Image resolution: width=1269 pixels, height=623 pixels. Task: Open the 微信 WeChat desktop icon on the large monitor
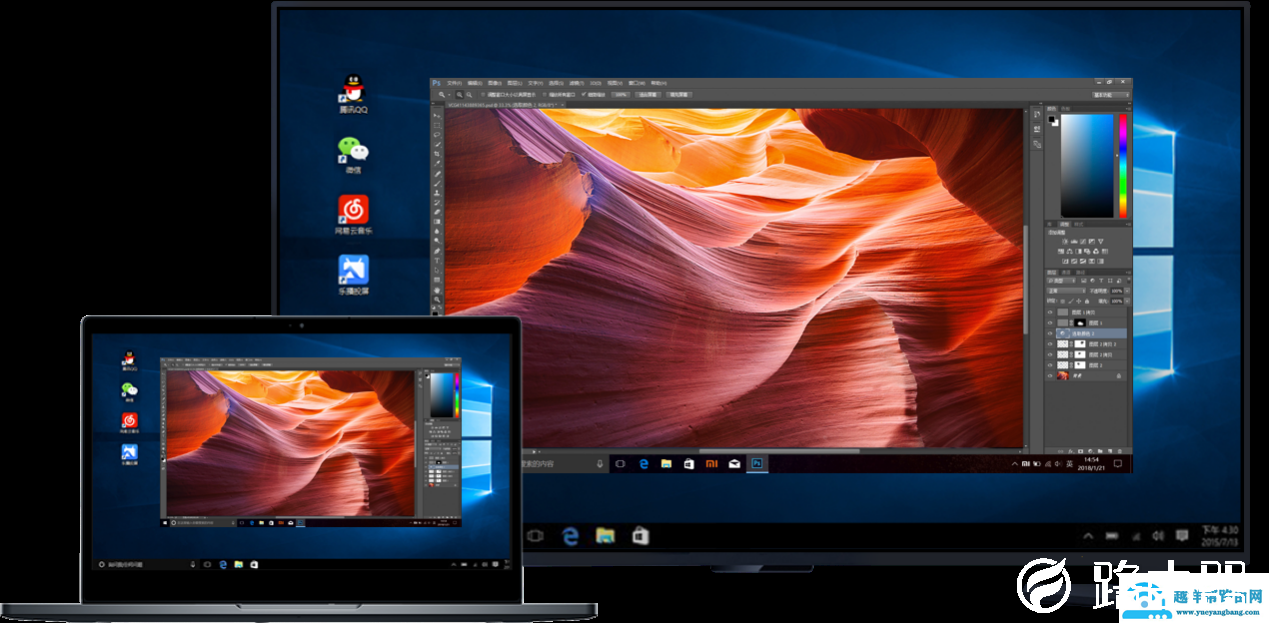point(352,151)
